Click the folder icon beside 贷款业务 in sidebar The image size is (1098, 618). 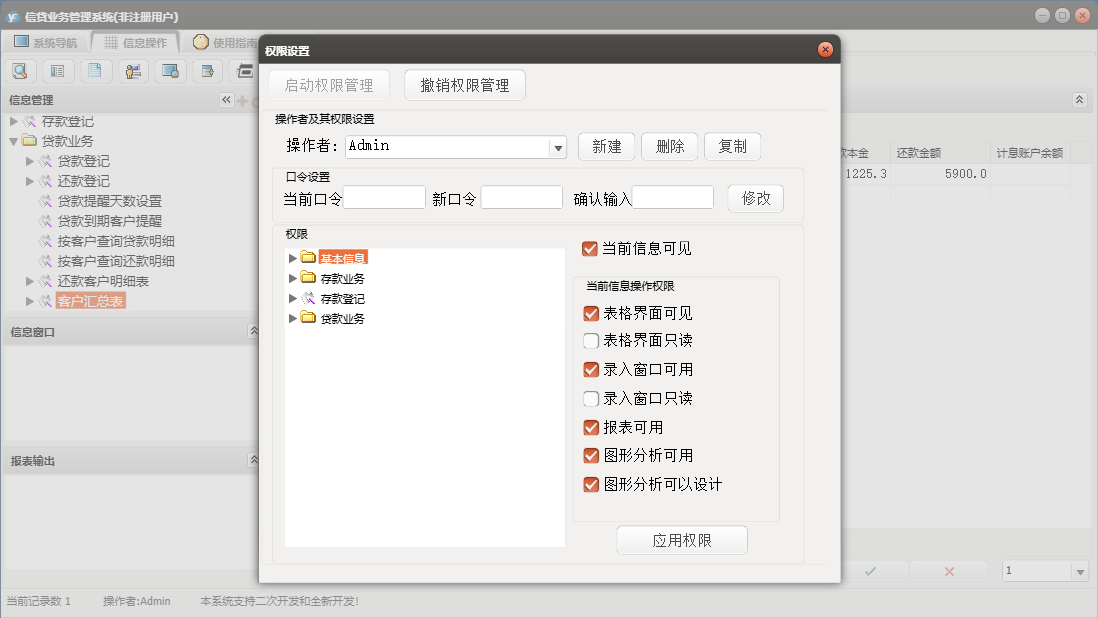tap(29, 140)
